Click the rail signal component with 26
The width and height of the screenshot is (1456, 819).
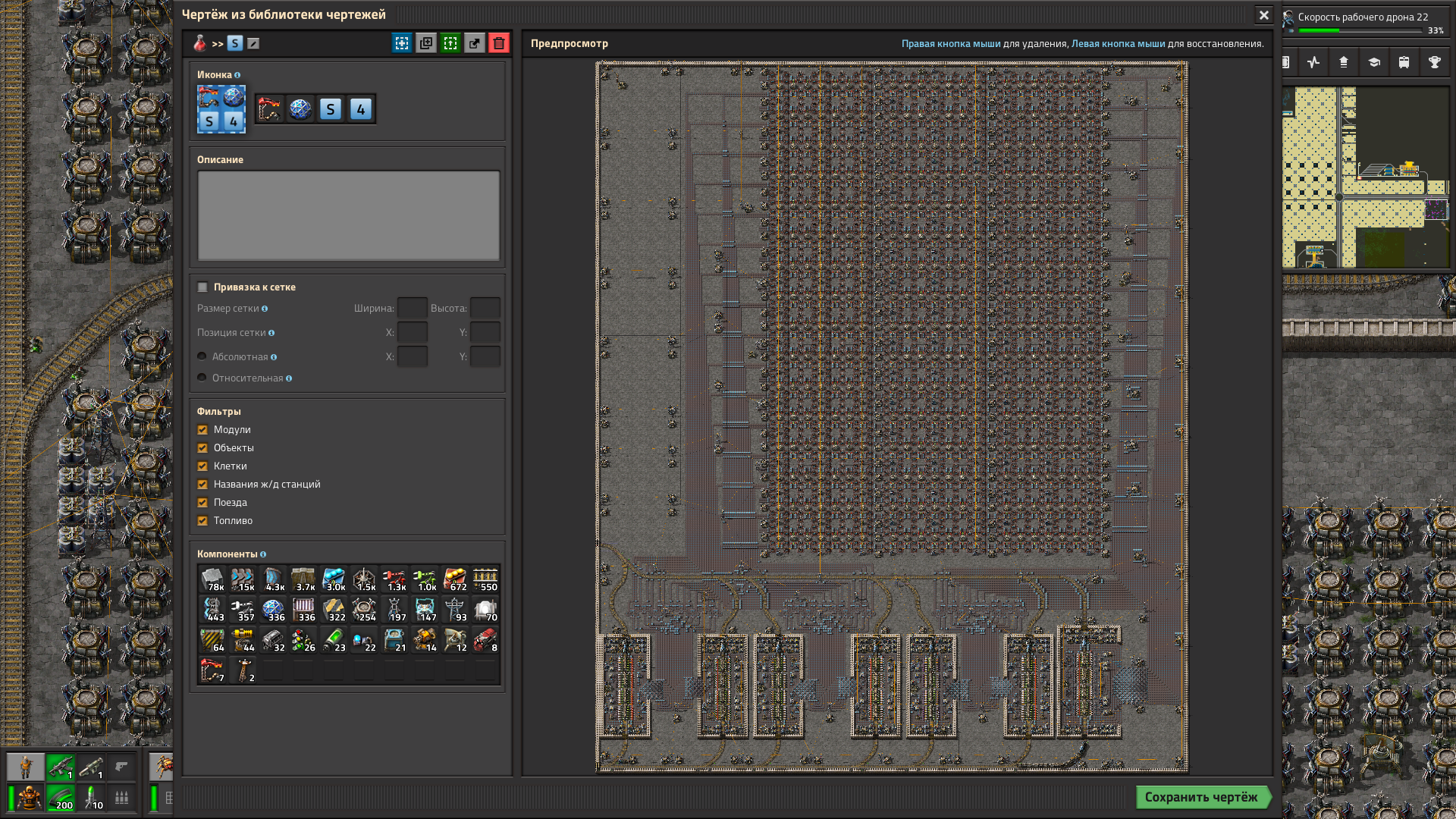[303, 640]
